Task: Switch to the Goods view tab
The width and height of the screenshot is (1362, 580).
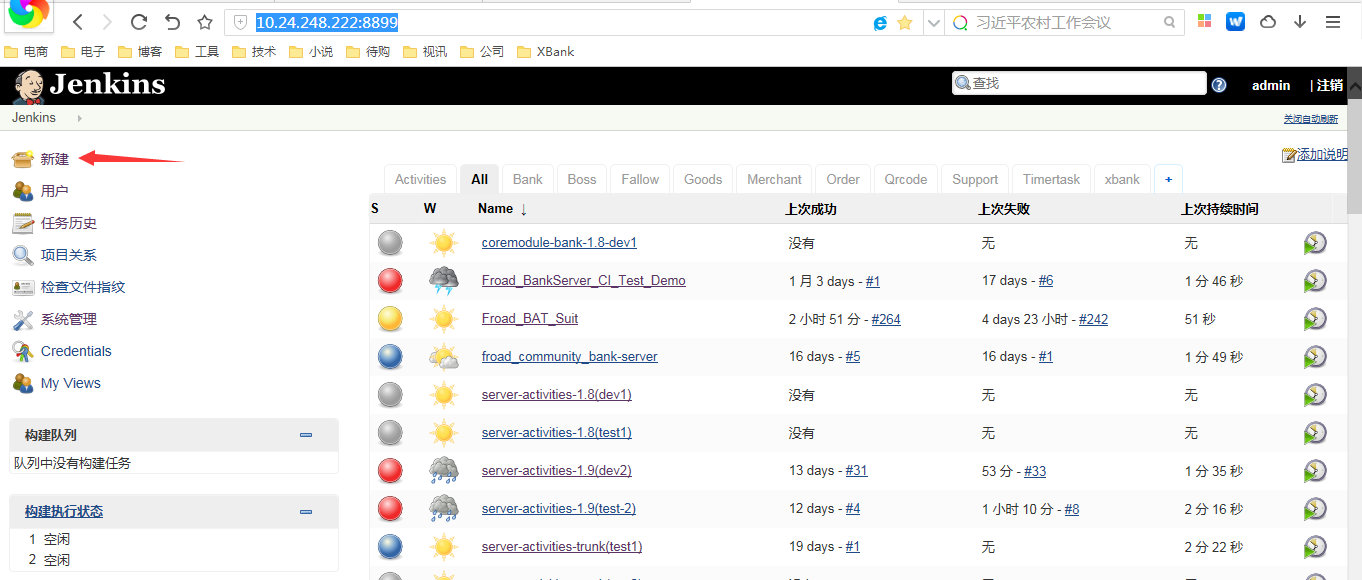Action: [x=703, y=179]
